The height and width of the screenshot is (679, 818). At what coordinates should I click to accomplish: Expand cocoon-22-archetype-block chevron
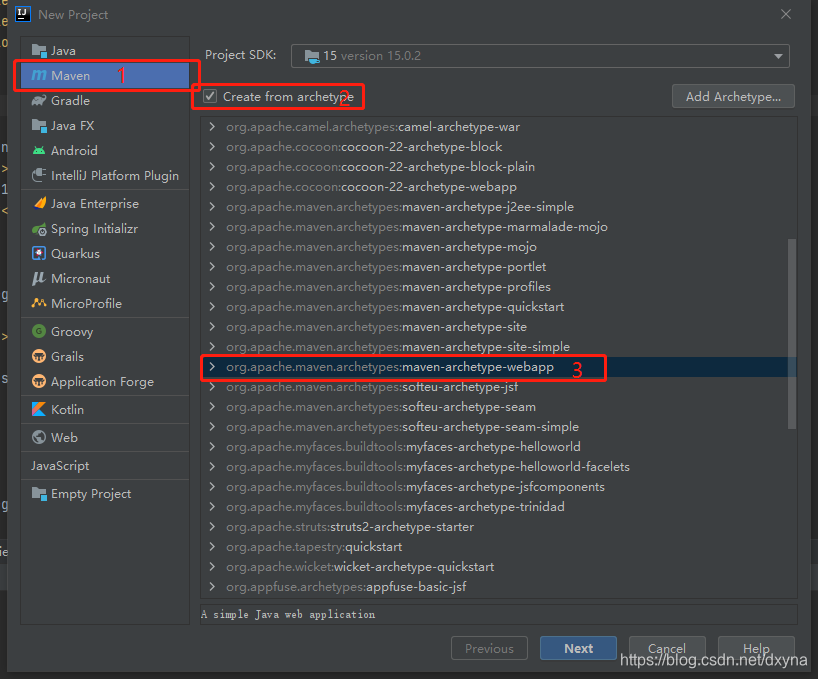click(212, 147)
